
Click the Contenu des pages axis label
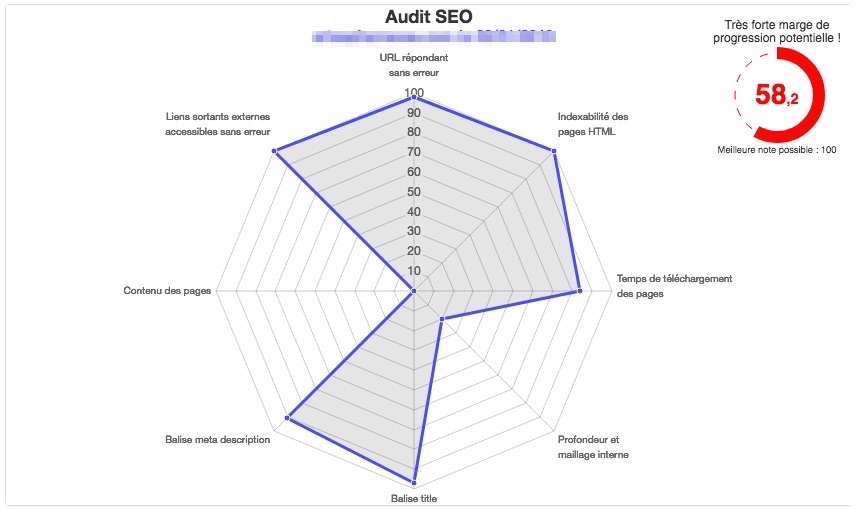point(167,291)
